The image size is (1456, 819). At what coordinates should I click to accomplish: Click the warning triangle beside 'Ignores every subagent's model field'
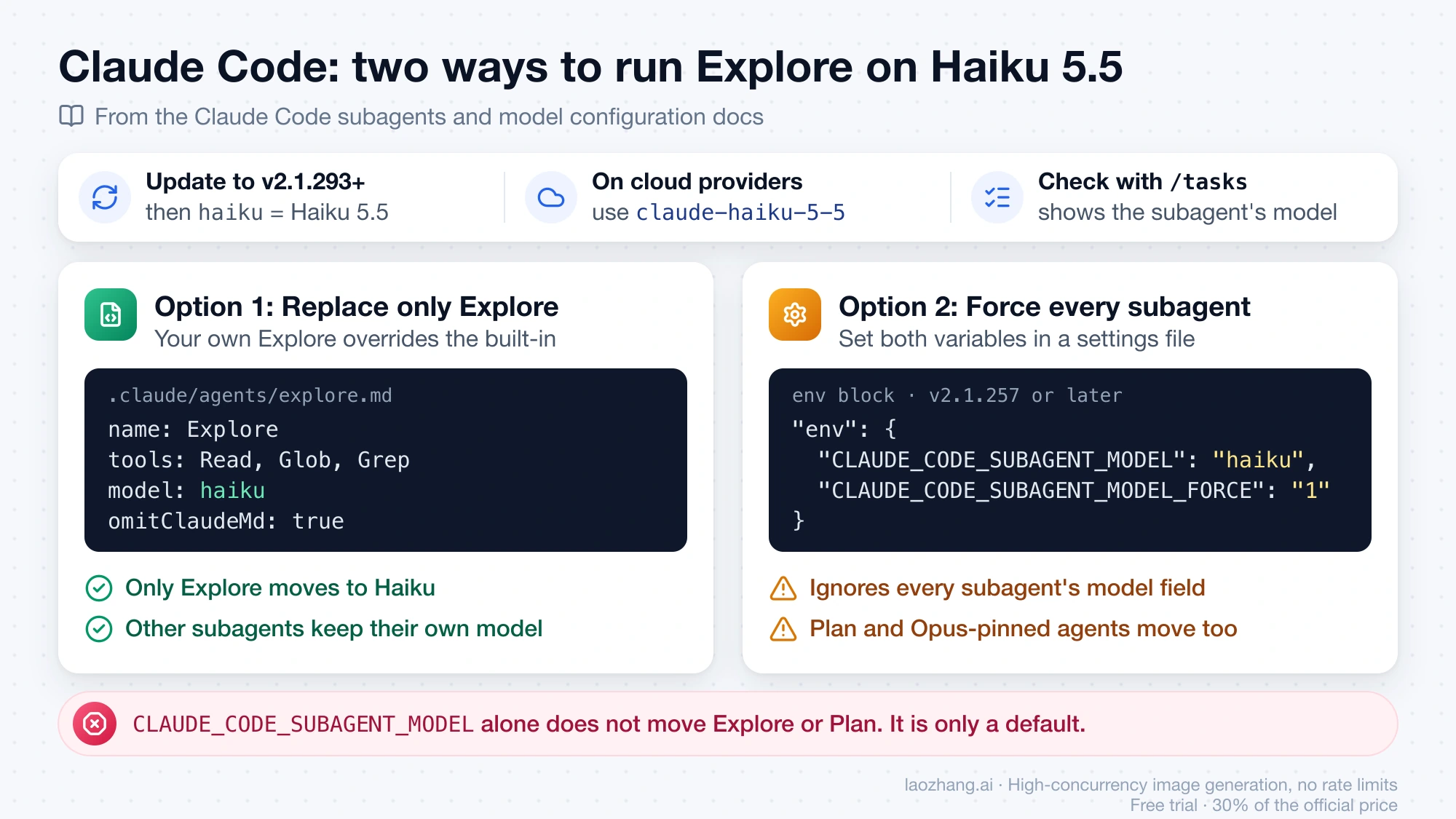tap(783, 588)
